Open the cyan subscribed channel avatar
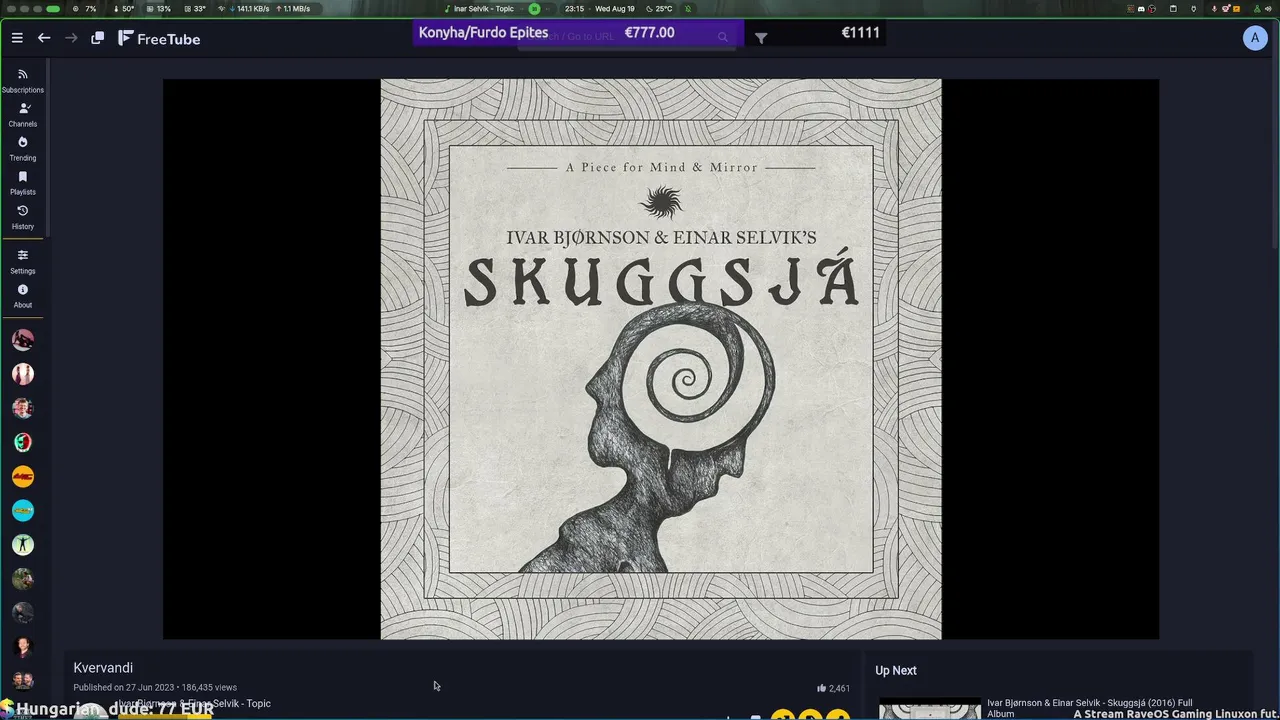Screen dimensions: 1280x720 [23, 510]
